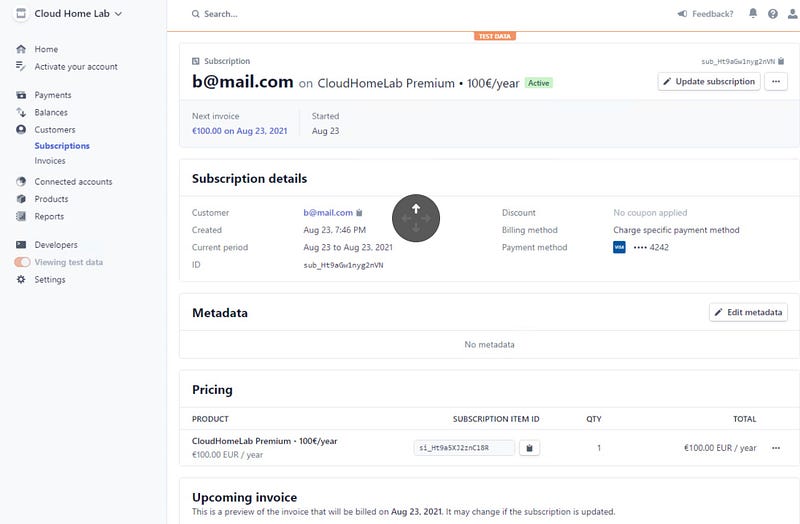Click Charge specific payment method text
This screenshot has height=524, width=800.
pyautogui.click(x=676, y=230)
